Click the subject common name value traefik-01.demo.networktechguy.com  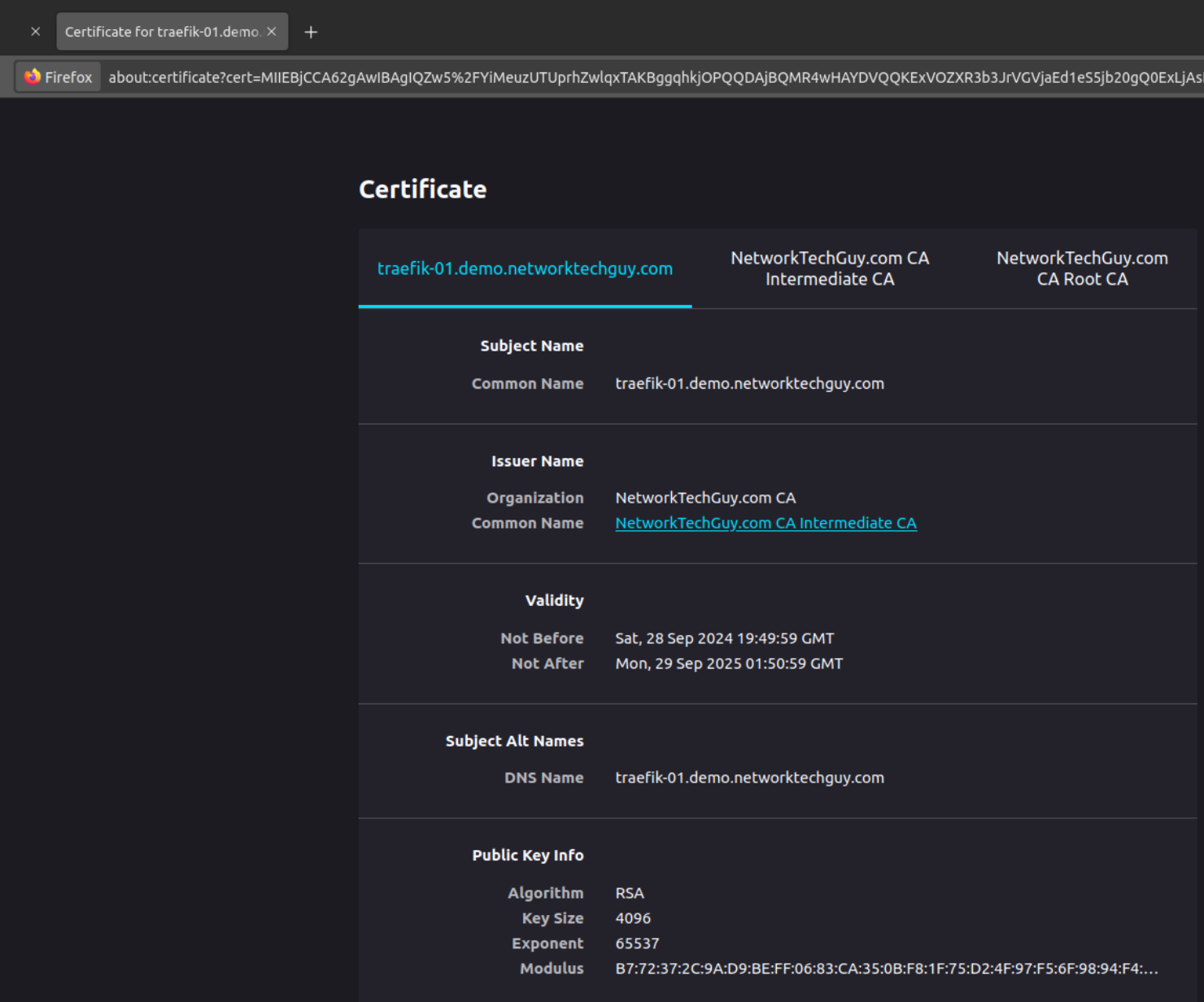749,383
